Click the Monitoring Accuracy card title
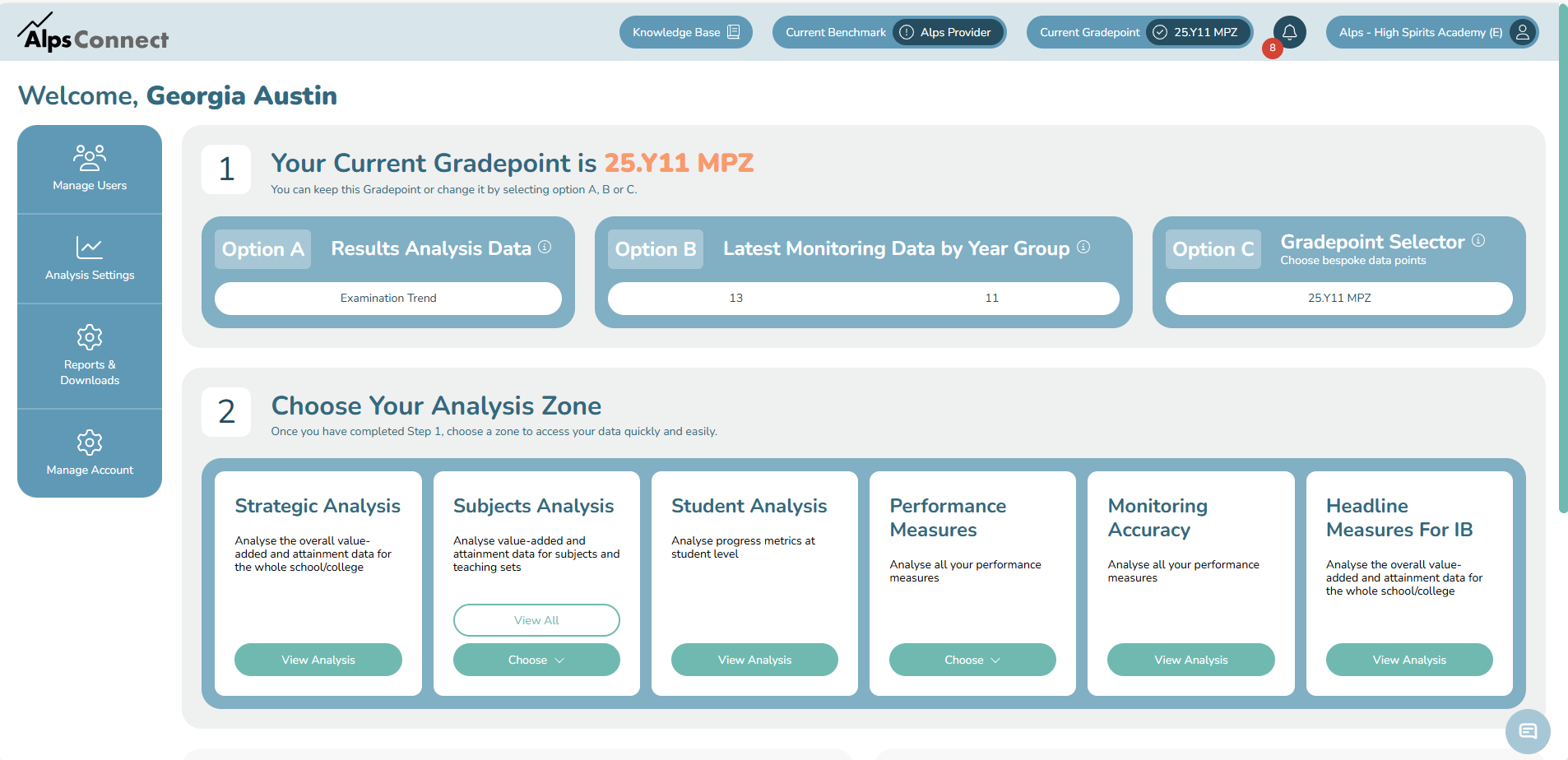The height and width of the screenshot is (760, 1568). (1157, 517)
